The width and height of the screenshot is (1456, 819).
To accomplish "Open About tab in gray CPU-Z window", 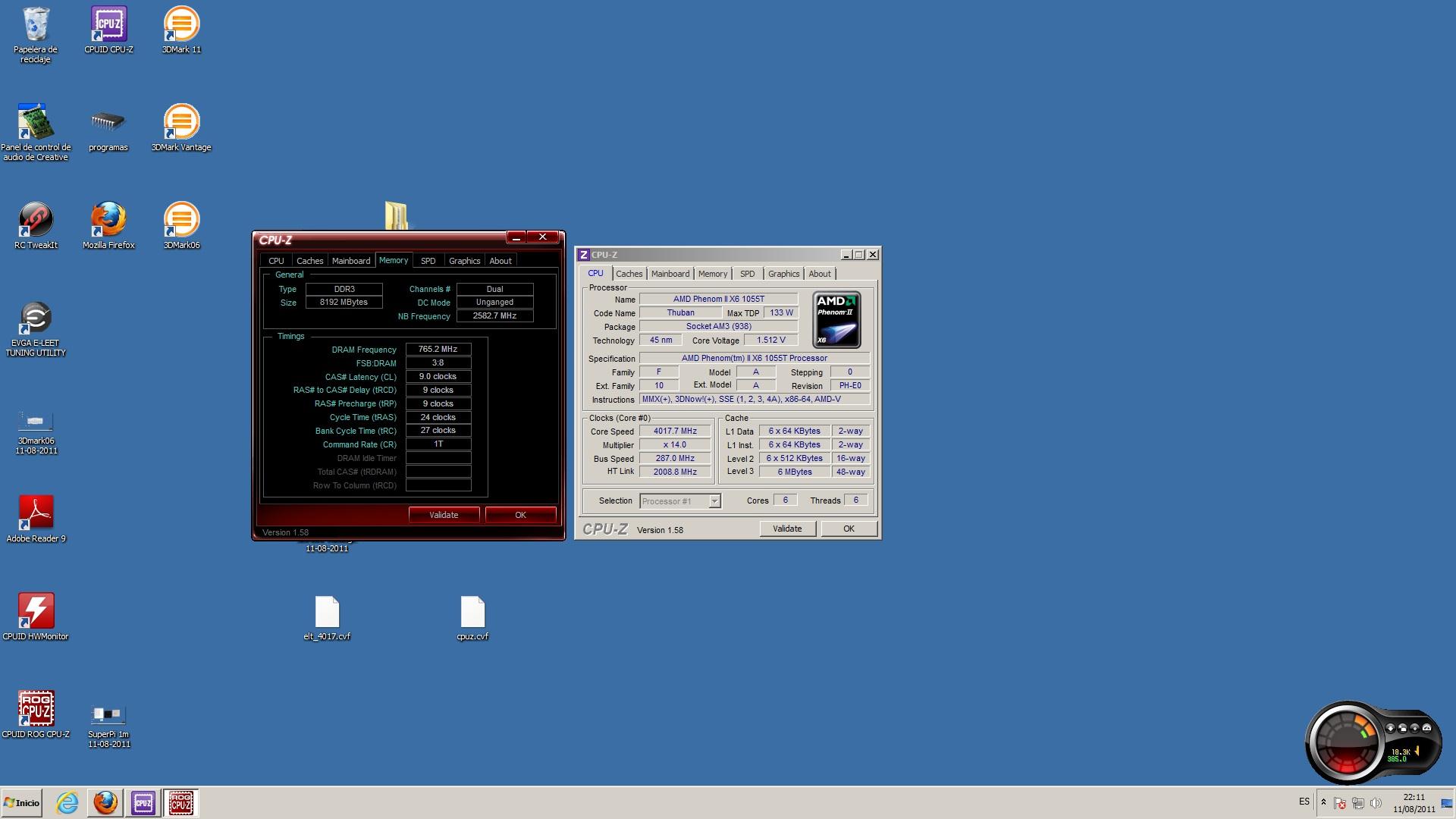I will tap(820, 274).
